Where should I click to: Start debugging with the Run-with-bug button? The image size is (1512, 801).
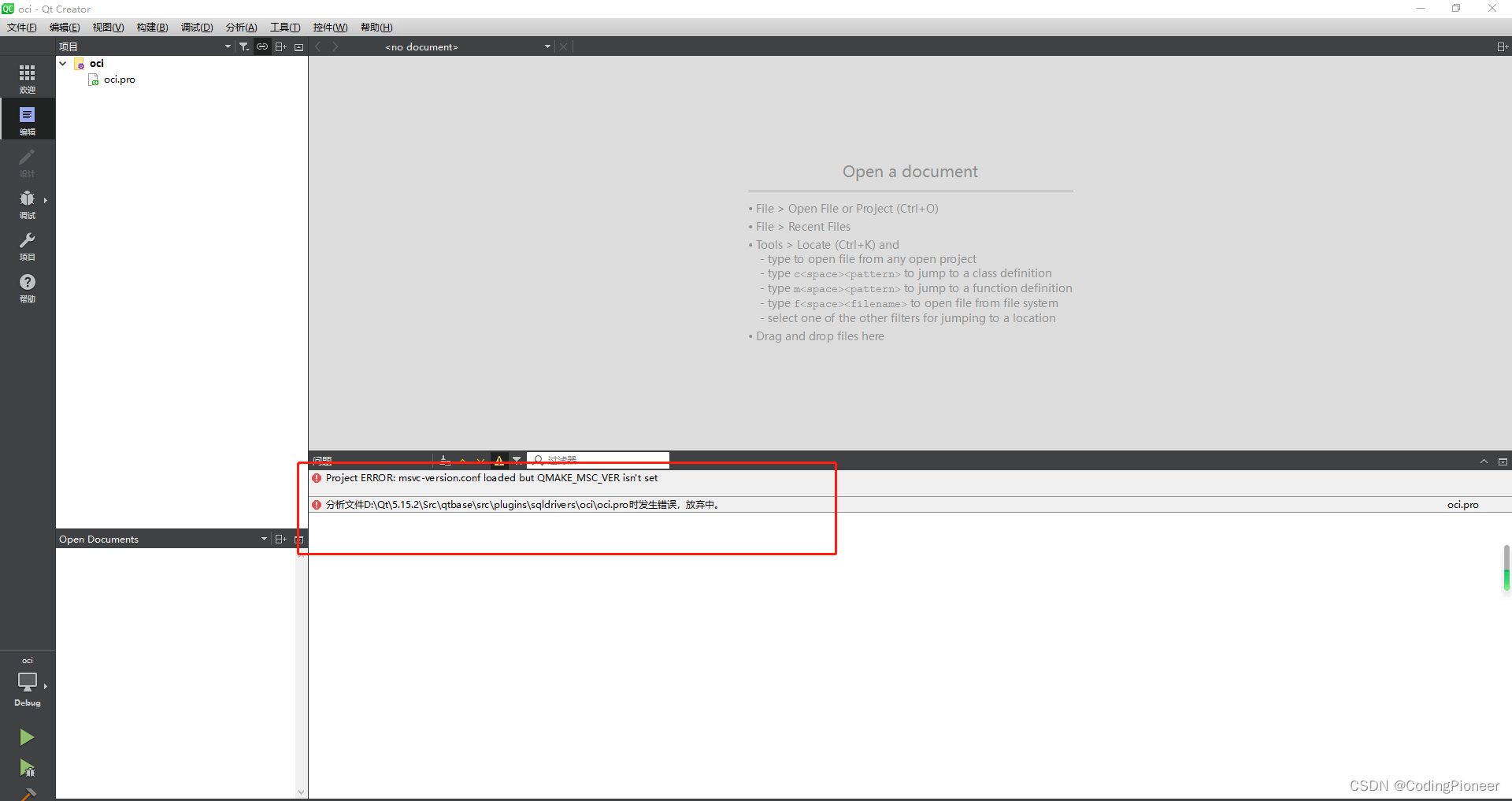pyautogui.click(x=27, y=767)
